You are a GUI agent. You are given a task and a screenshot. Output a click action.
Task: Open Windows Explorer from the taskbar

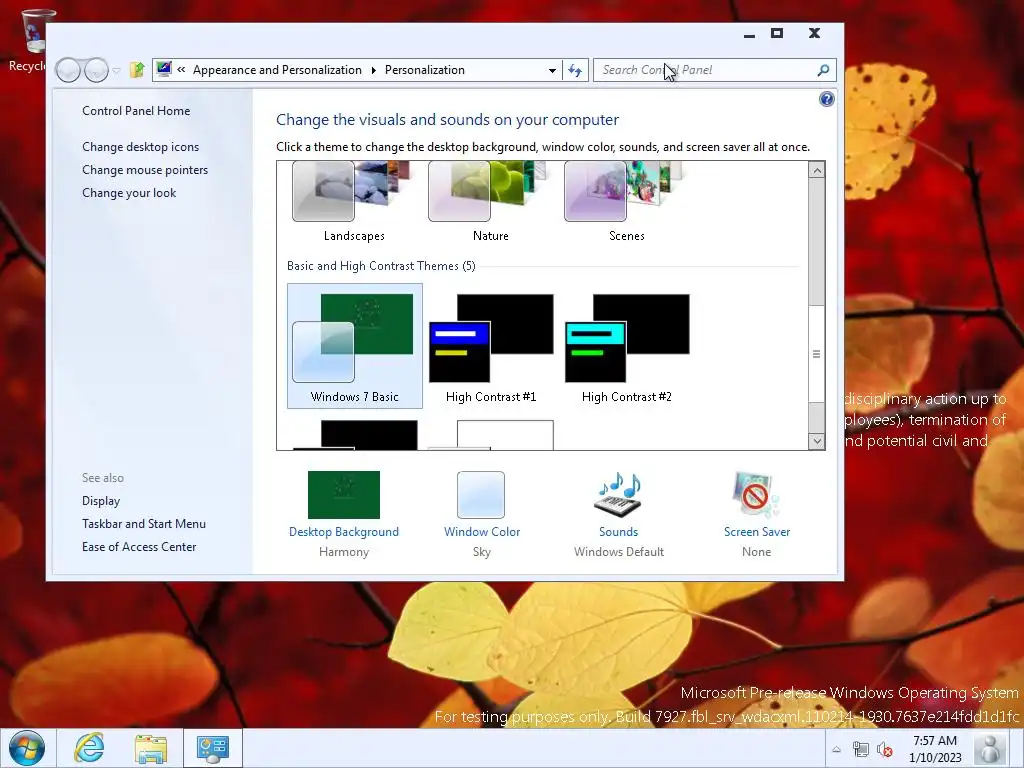pos(151,748)
